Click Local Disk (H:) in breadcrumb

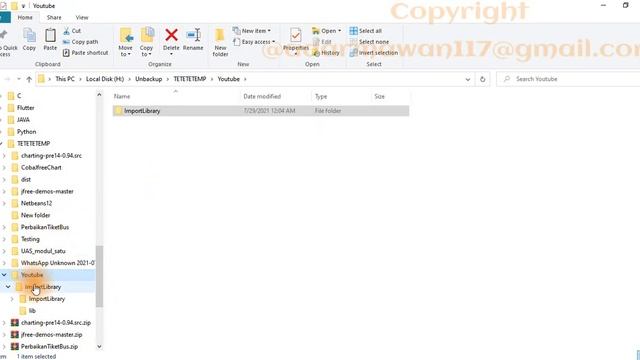coord(105,79)
